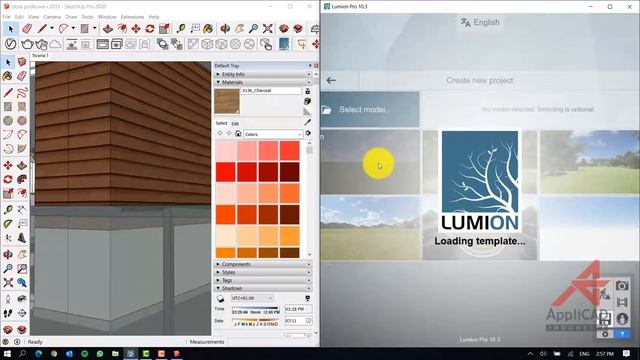Select the Tape Measure tool in top toolbar
The width and height of the screenshot is (640, 360).
pyautogui.click(x=181, y=29)
